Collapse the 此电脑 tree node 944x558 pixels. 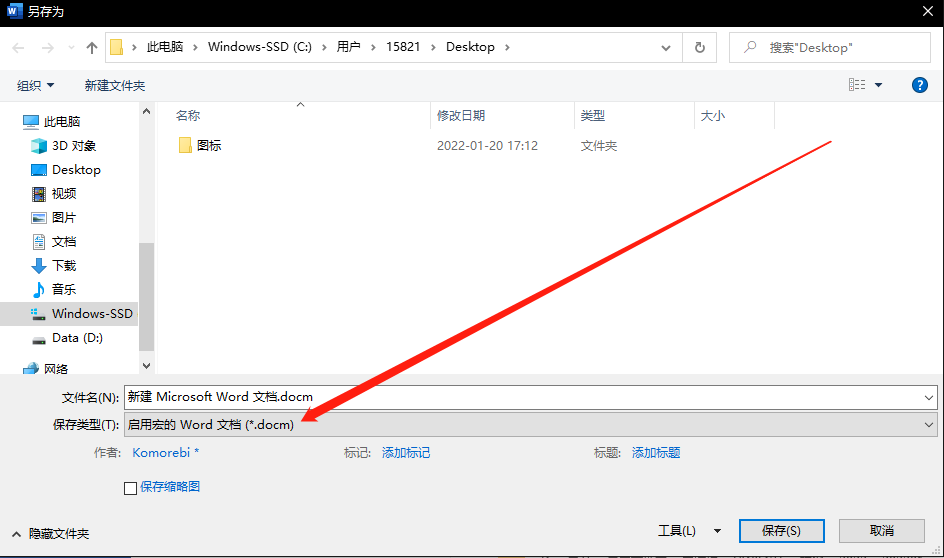11,121
